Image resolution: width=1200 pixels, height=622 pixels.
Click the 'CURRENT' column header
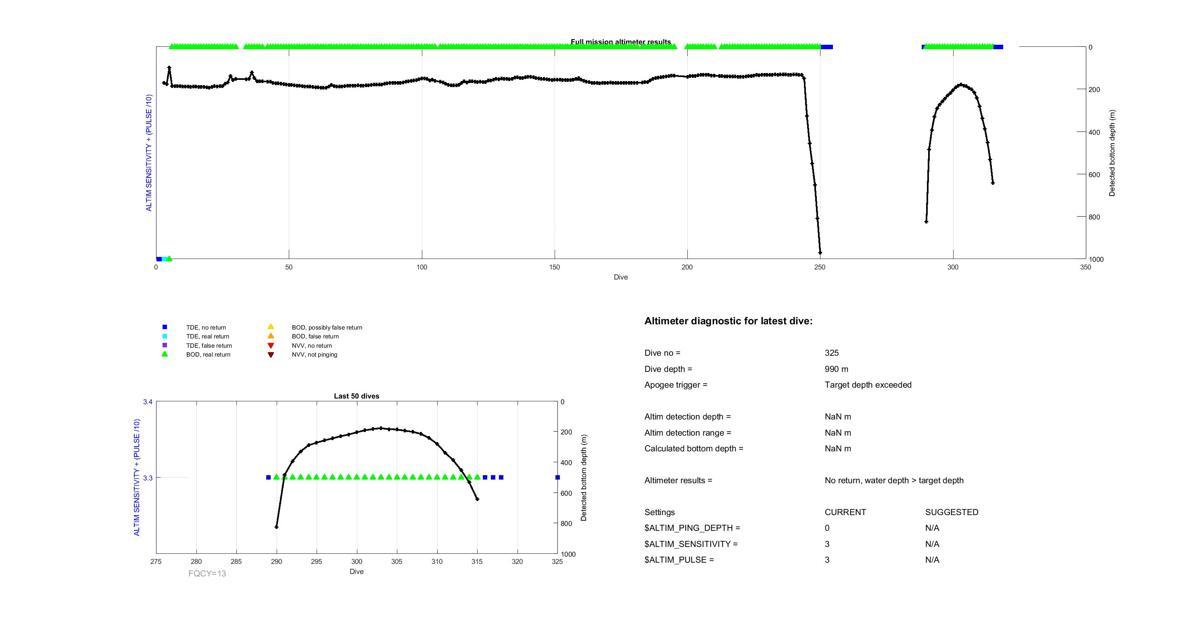pos(845,513)
